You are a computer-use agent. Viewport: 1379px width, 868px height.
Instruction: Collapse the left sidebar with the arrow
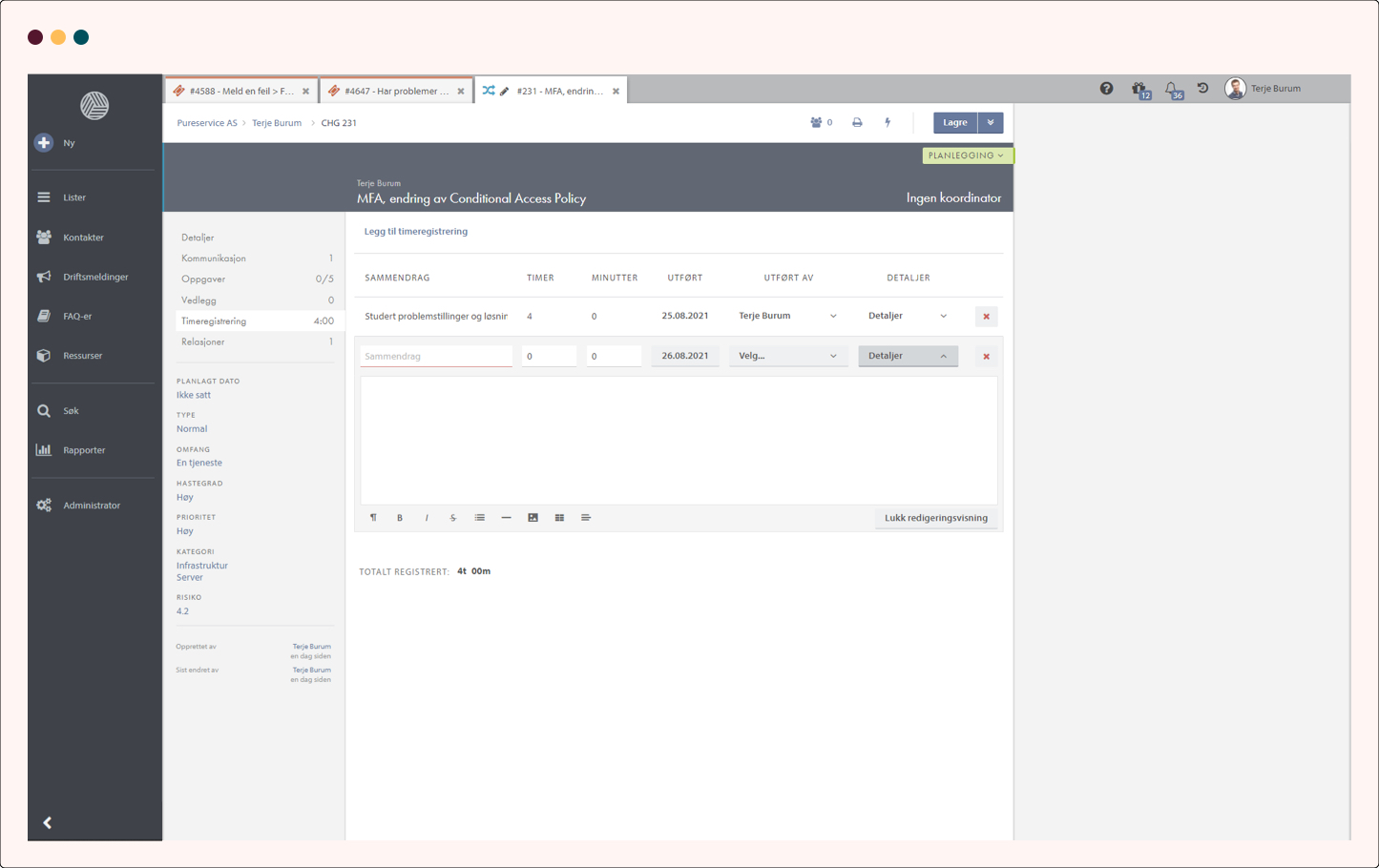(47, 822)
